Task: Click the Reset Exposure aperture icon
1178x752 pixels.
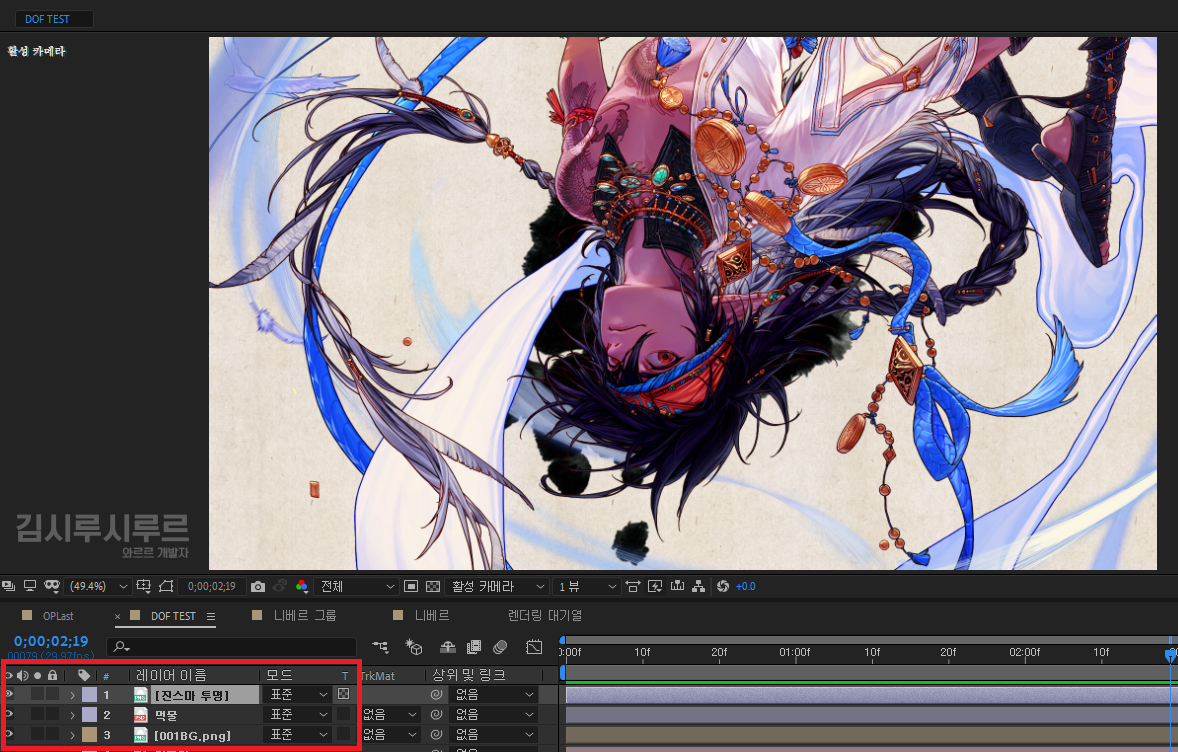Action: tap(723, 586)
